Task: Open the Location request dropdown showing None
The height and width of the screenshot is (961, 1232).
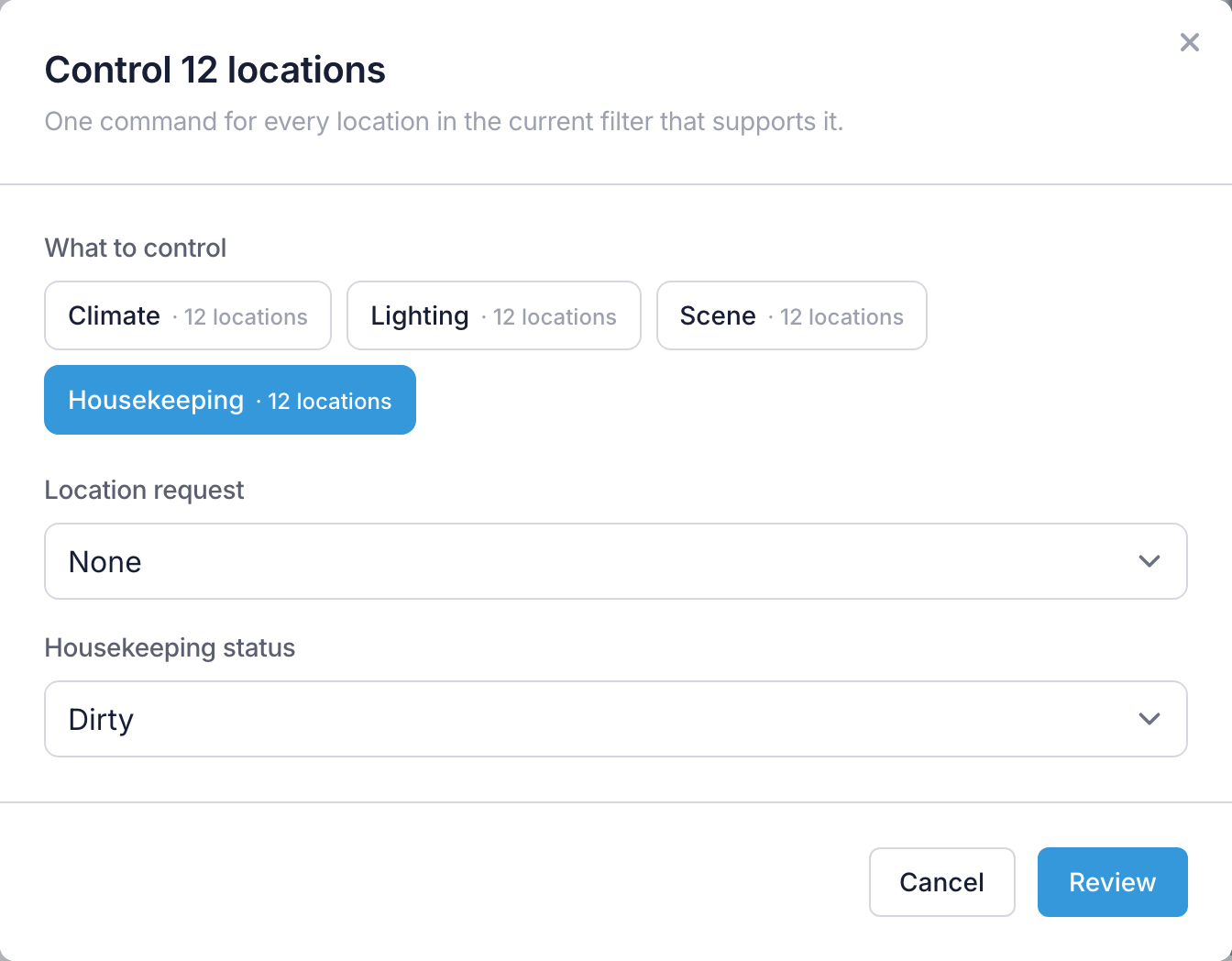Action: point(616,561)
